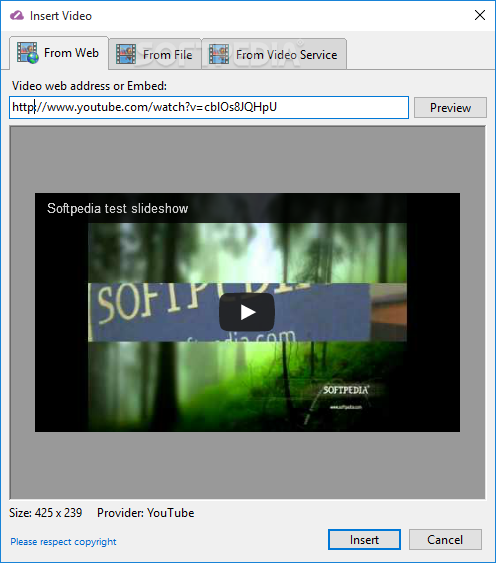Click the Softpedia test slideshow video title
The height and width of the screenshot is (563, 496).
(117, 208)
